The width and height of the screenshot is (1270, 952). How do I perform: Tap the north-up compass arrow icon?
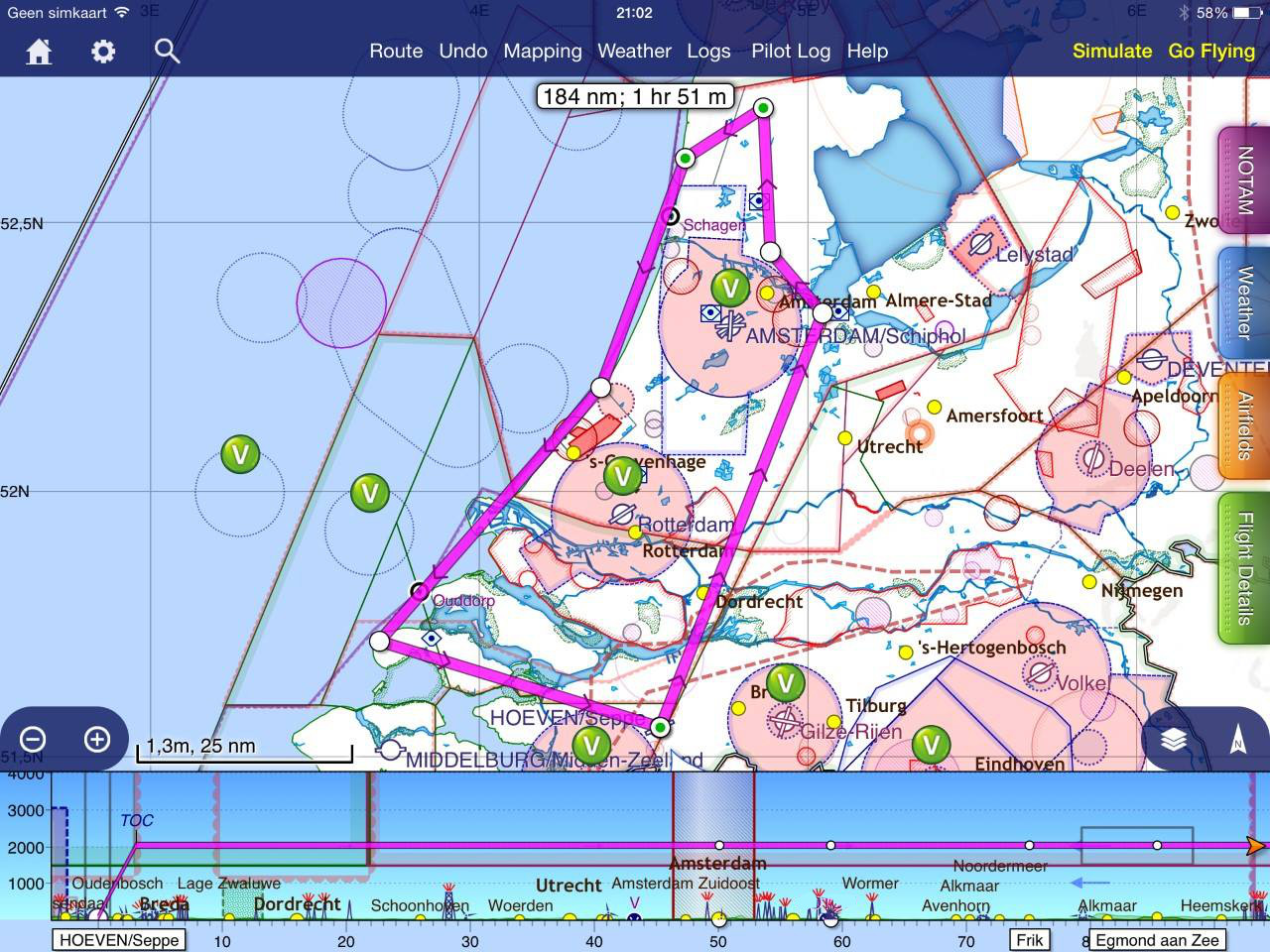(1237, 741)
